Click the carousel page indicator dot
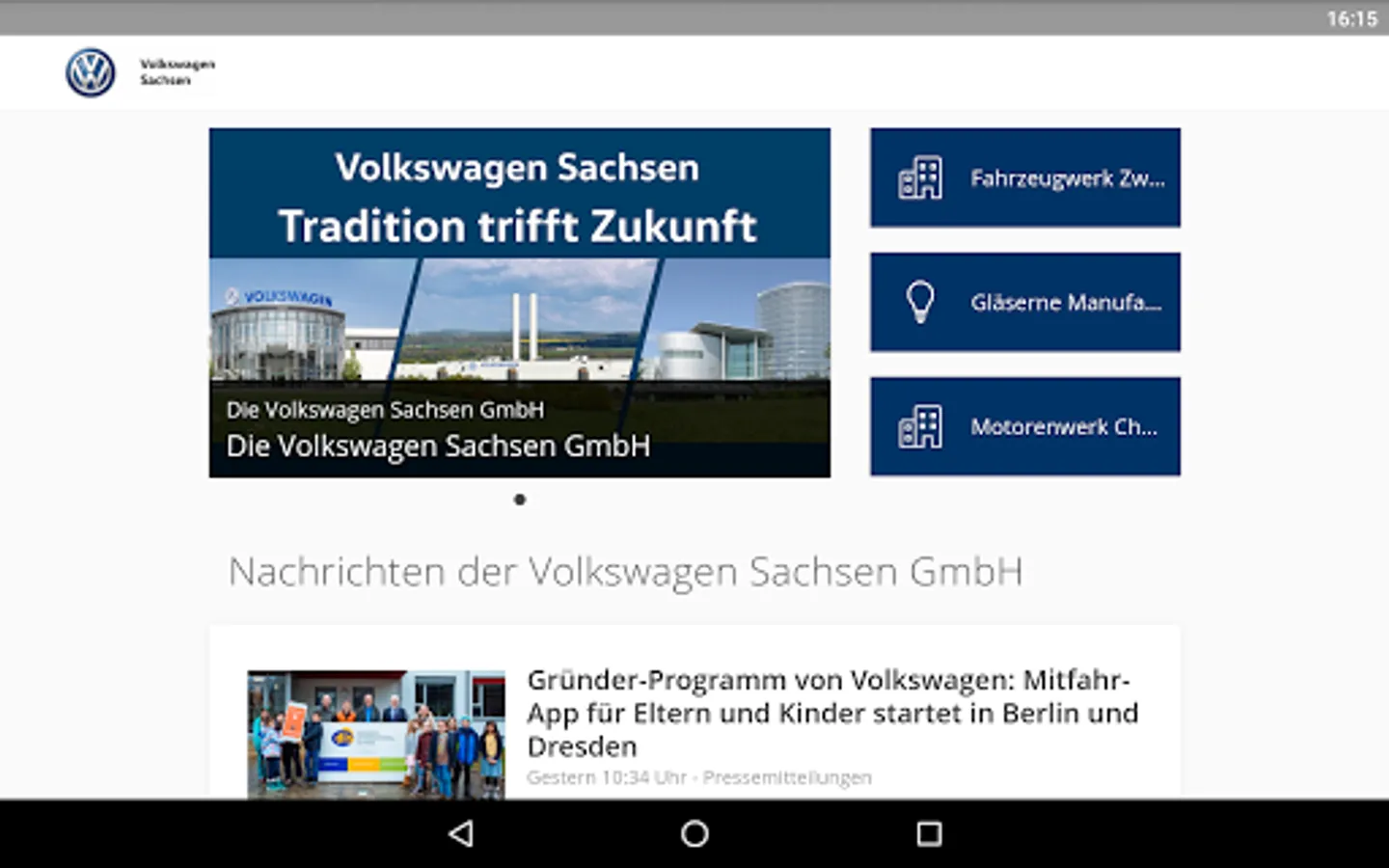 520,500
